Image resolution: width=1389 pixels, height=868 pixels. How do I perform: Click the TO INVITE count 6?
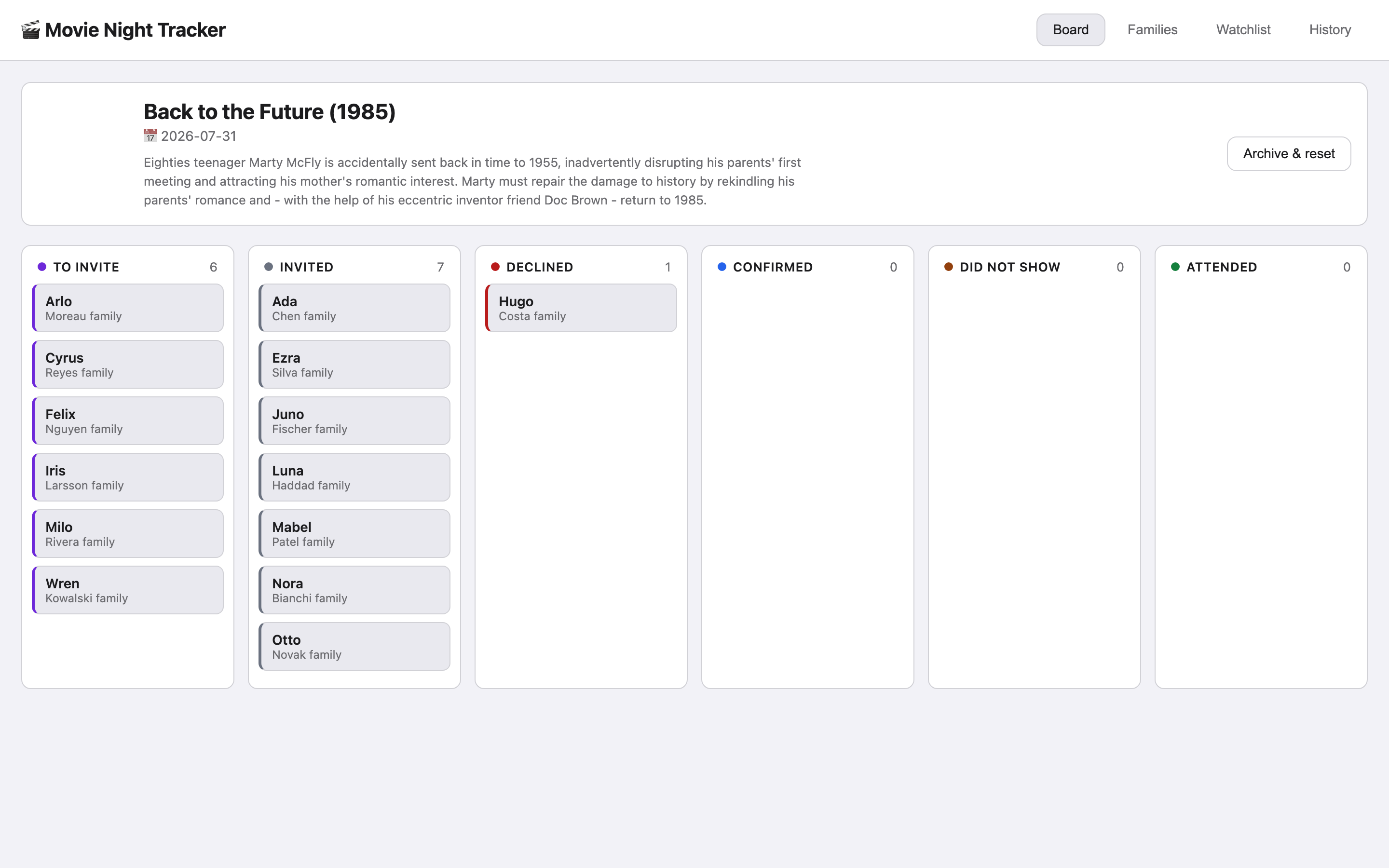[x=214, y=267]
